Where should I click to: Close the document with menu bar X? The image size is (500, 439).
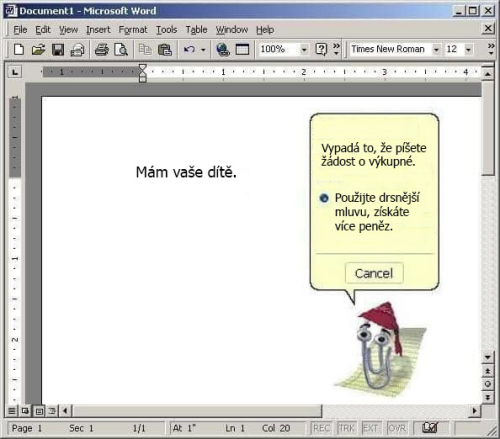coord(488,28)
